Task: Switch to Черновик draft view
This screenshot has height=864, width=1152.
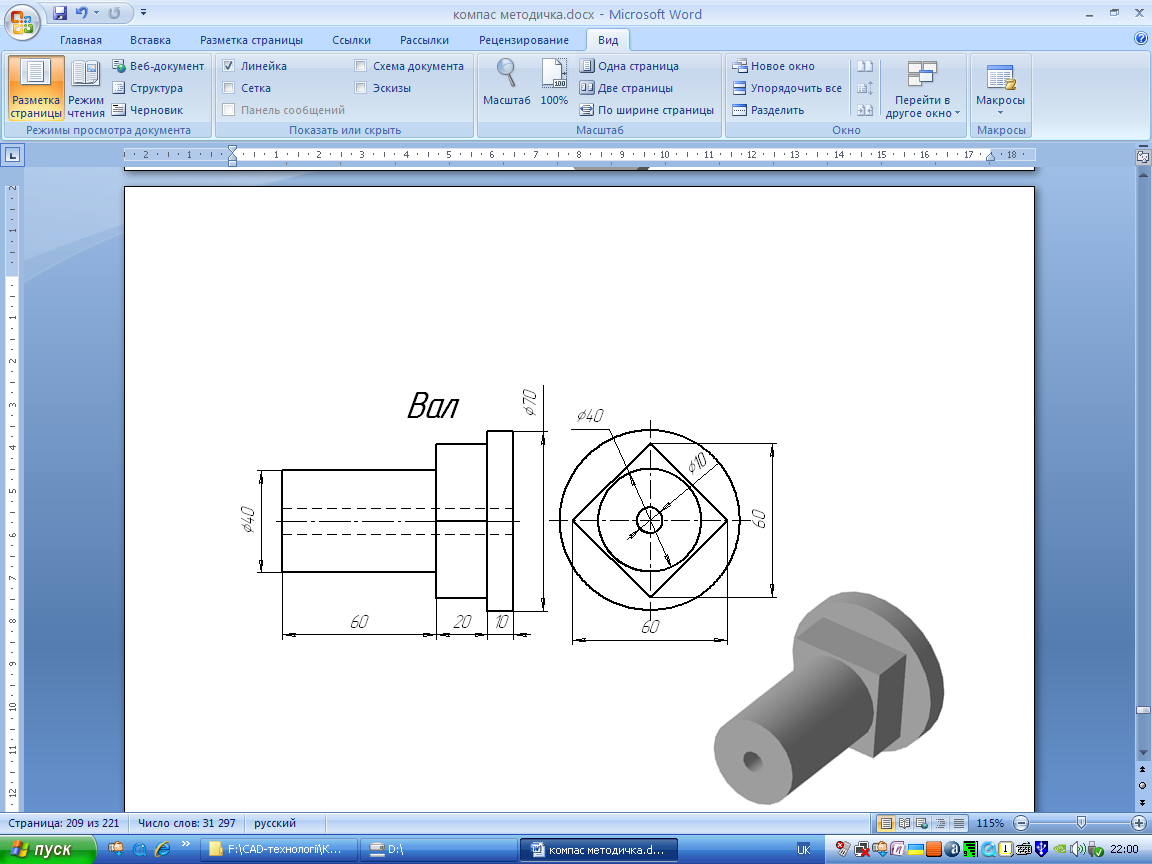Action: [x=148, y=110]
